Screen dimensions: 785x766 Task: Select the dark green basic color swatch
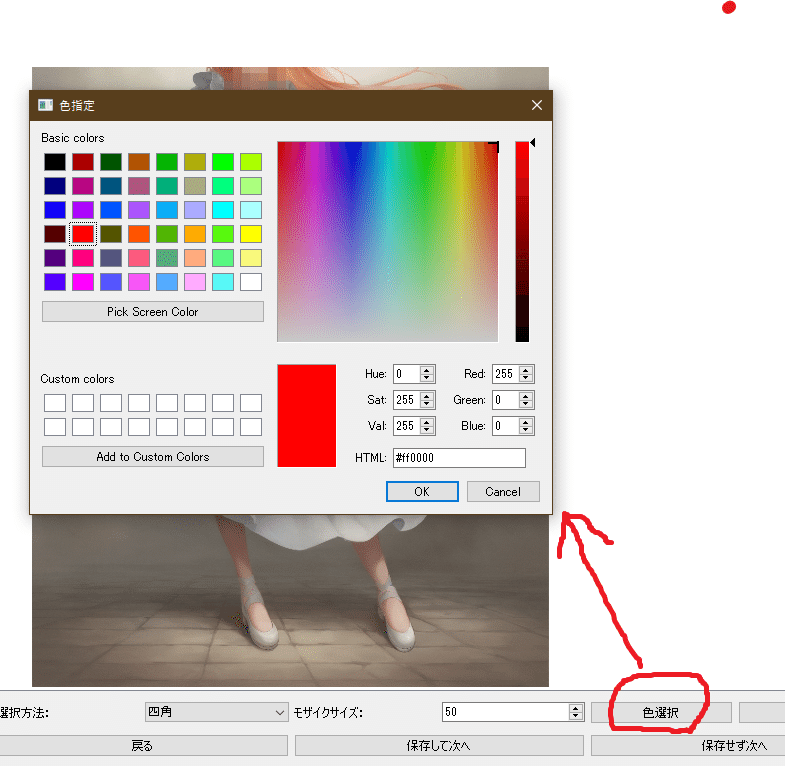[111, 162]
